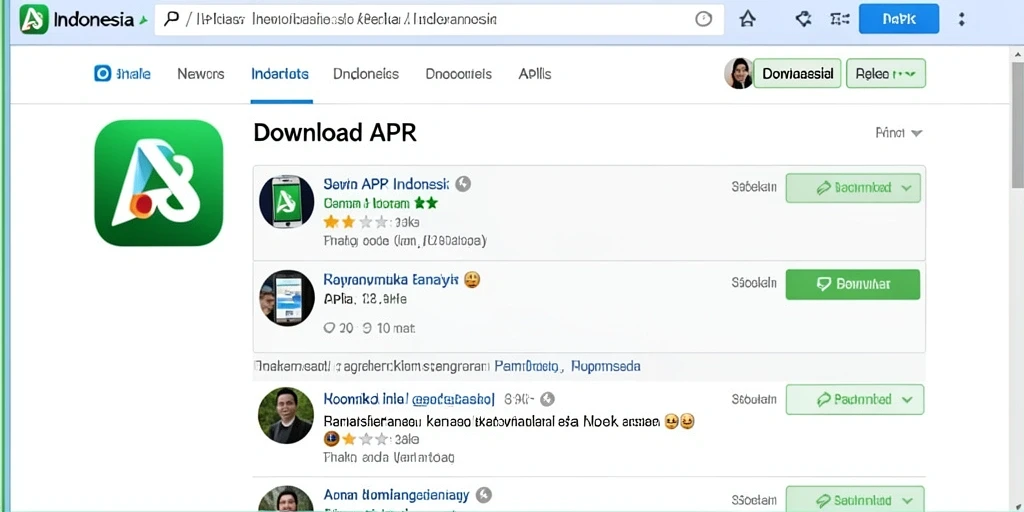Click the search magnifier icon in the address bar
The height and width of the screenshot is (512, 1024).
[172, 19]
